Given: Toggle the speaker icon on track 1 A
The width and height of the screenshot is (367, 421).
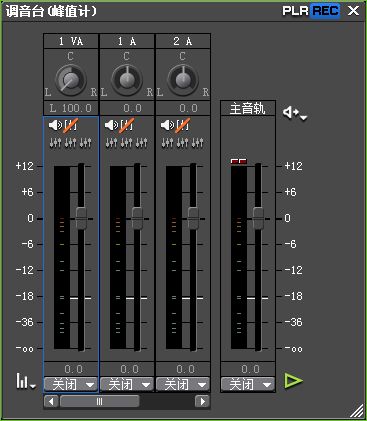Looking at the screenshot, I should point(111,125).
